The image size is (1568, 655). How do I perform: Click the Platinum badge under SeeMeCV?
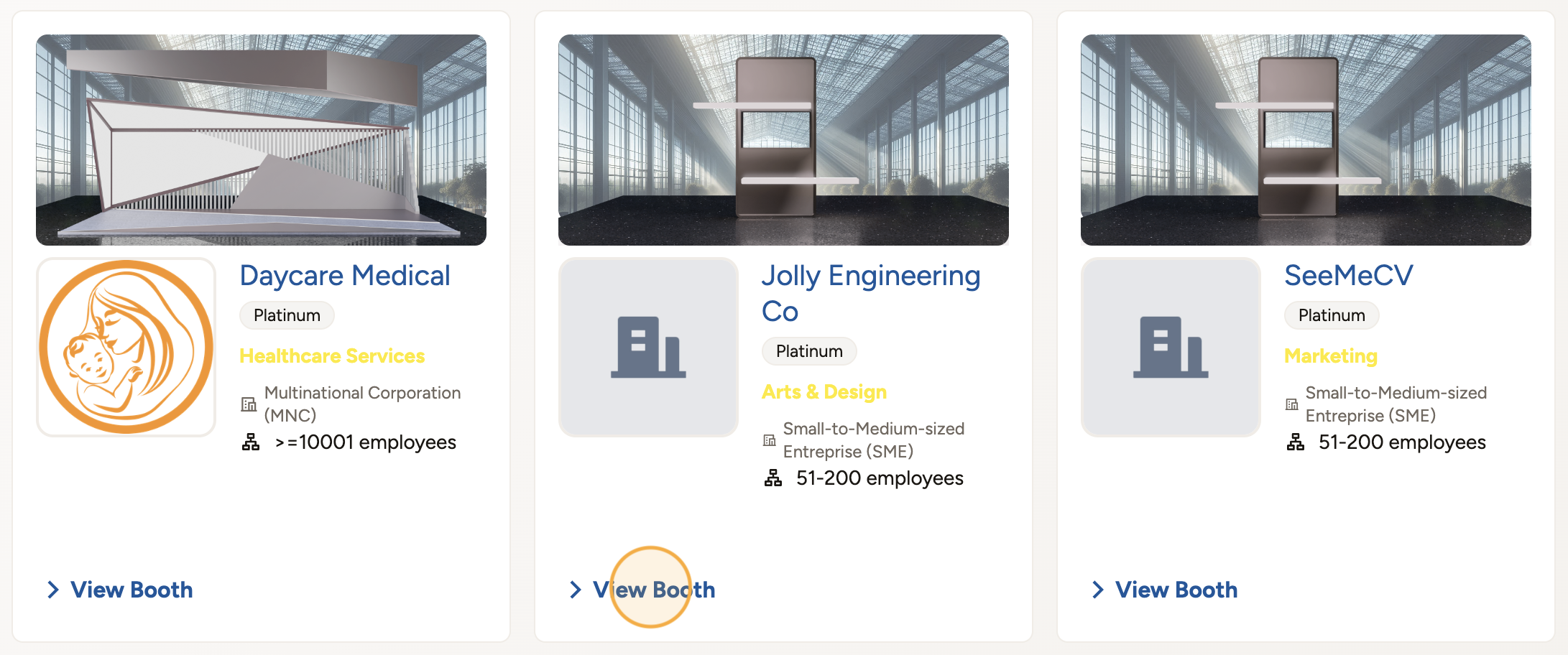(1332, 315)
